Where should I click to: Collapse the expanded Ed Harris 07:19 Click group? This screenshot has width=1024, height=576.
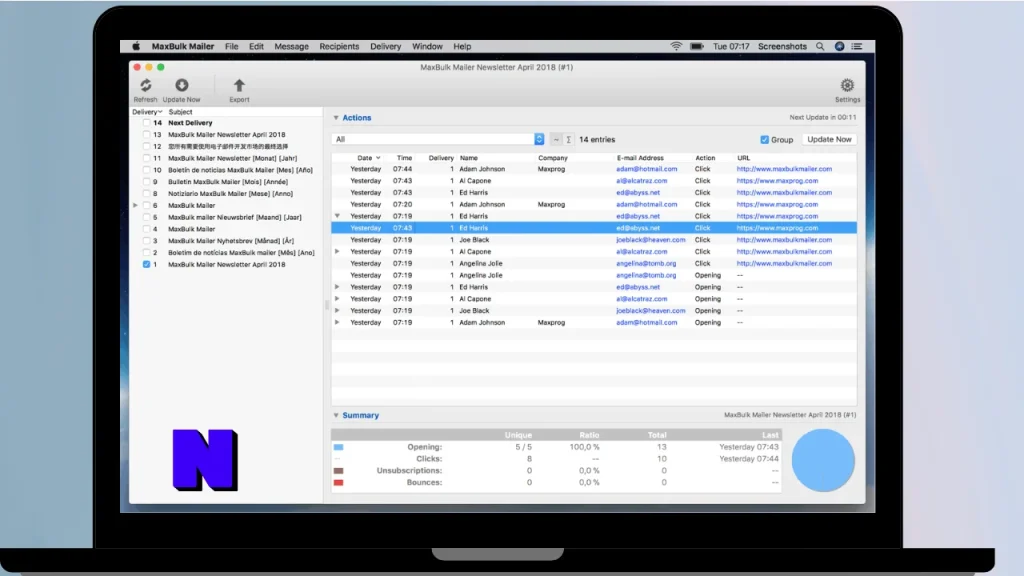point(337,216)
